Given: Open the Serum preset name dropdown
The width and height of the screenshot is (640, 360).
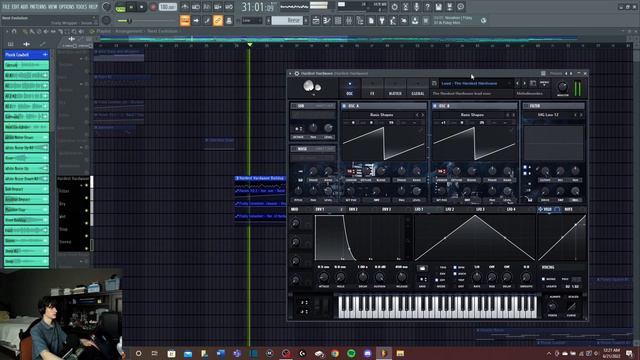Looking at the screenshot, I should pyautogui.click(x=476, y=84).
